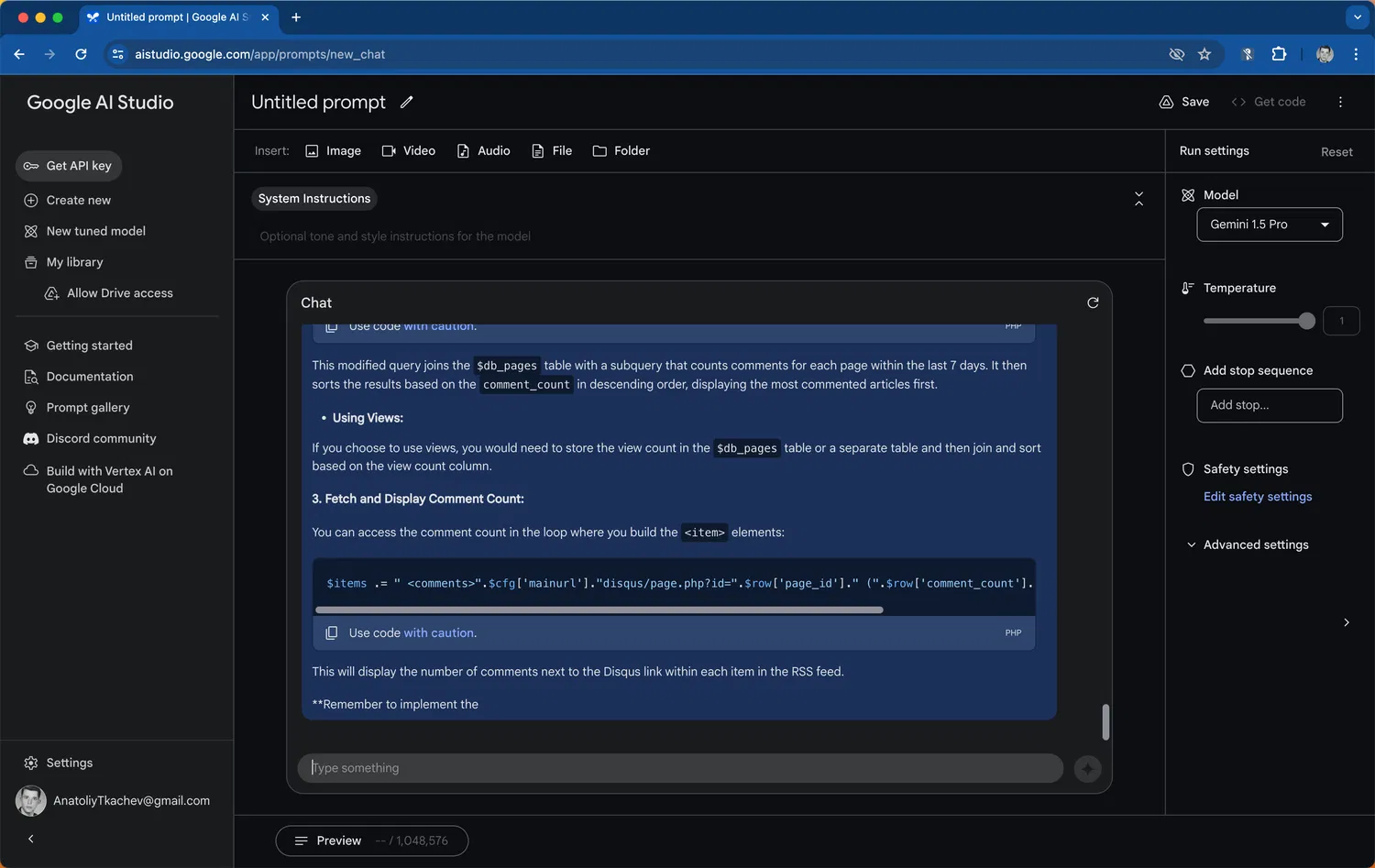This screenshot has width=1375, height=868.
Task: Open Documentation
Action: coord(79,377)
